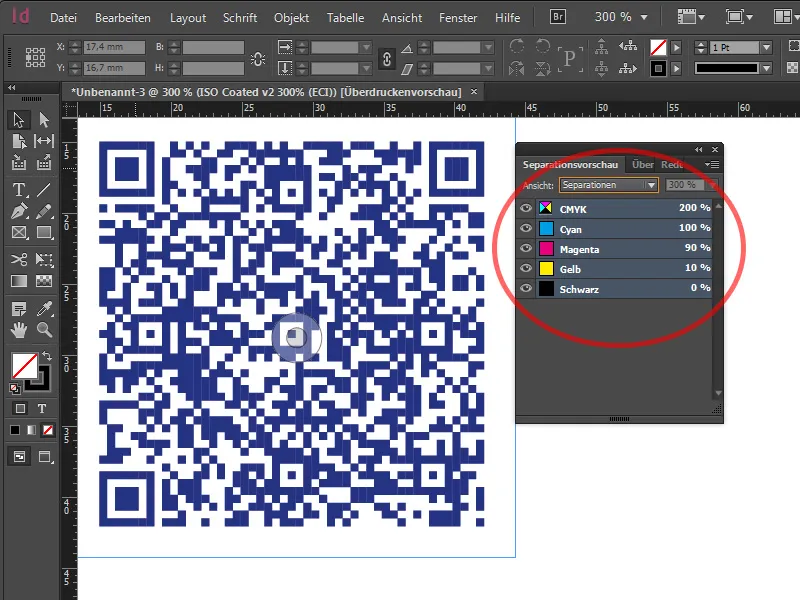Open the Objekt menu
The width and height of the screenshot is (800, 600).
coord(291,17)
